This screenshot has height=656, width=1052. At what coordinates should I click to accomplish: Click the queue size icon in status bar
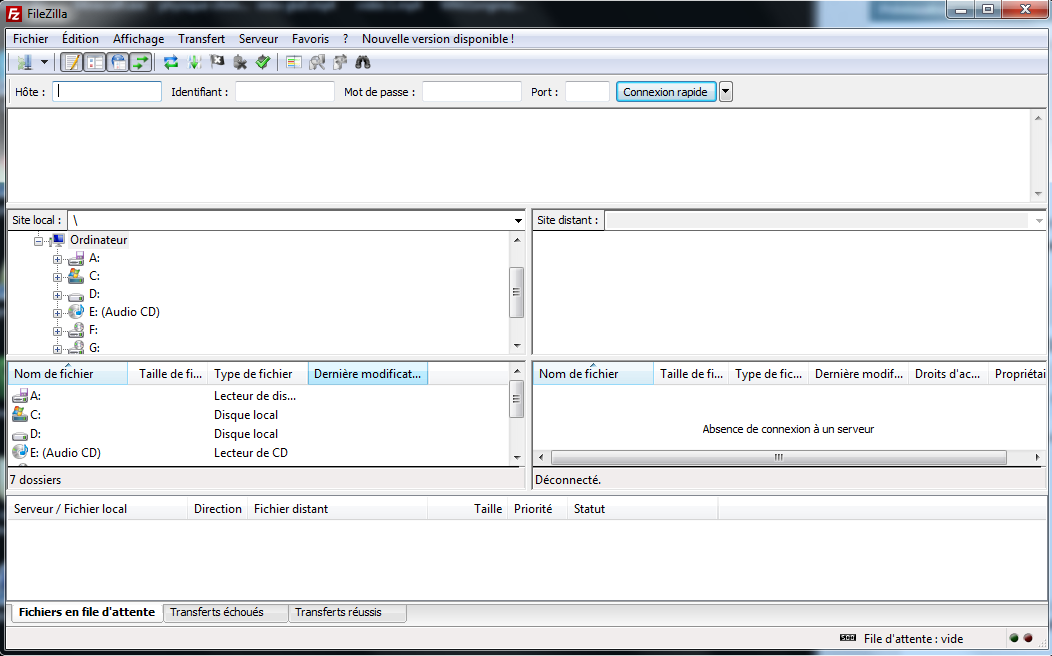coord(847,638)
